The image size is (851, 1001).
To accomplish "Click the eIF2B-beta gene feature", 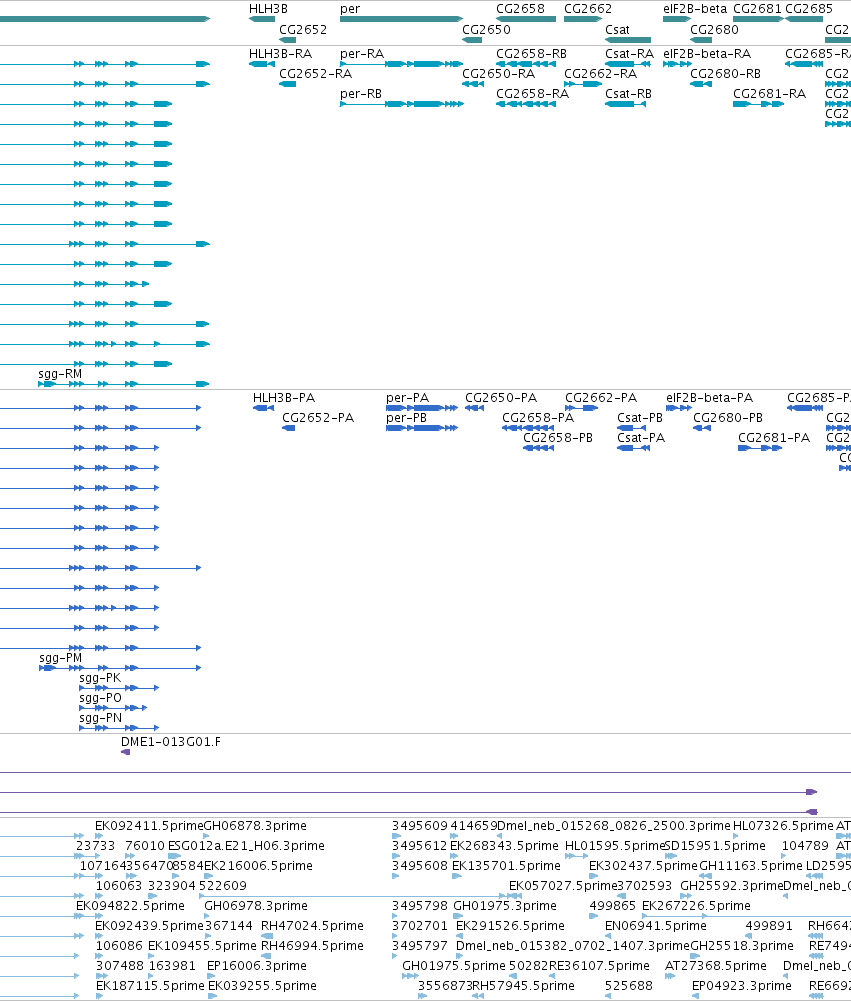I will (x=677, y=19).
